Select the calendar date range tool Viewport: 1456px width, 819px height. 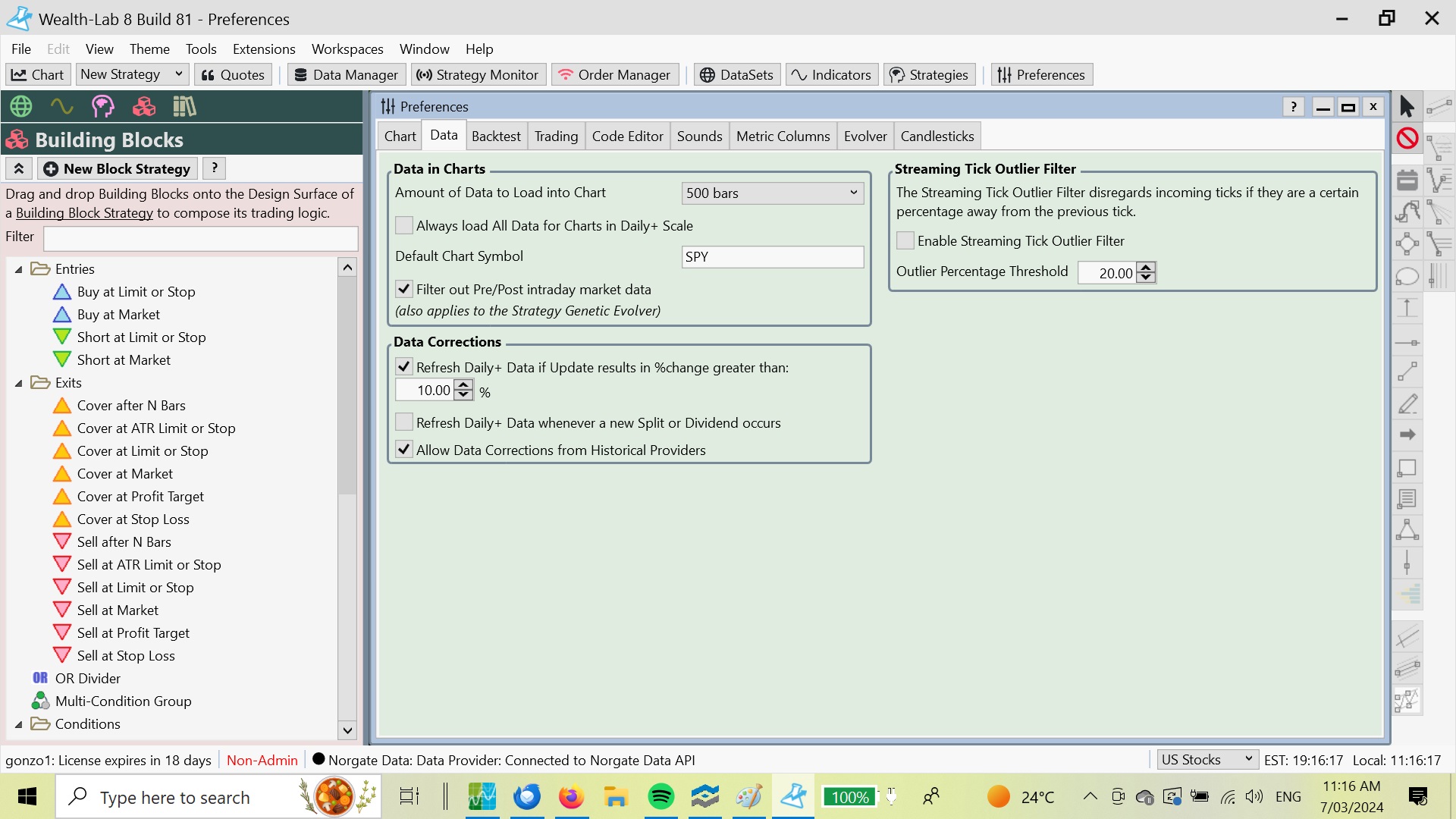click(1407, 180)
